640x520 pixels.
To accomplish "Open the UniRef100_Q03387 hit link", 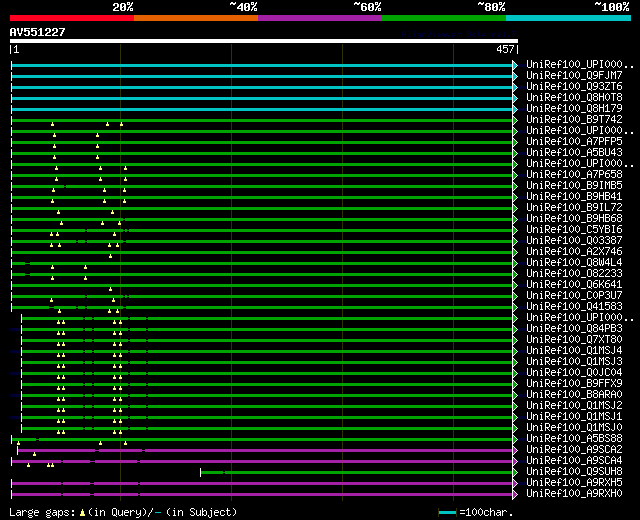I will 574,241.
